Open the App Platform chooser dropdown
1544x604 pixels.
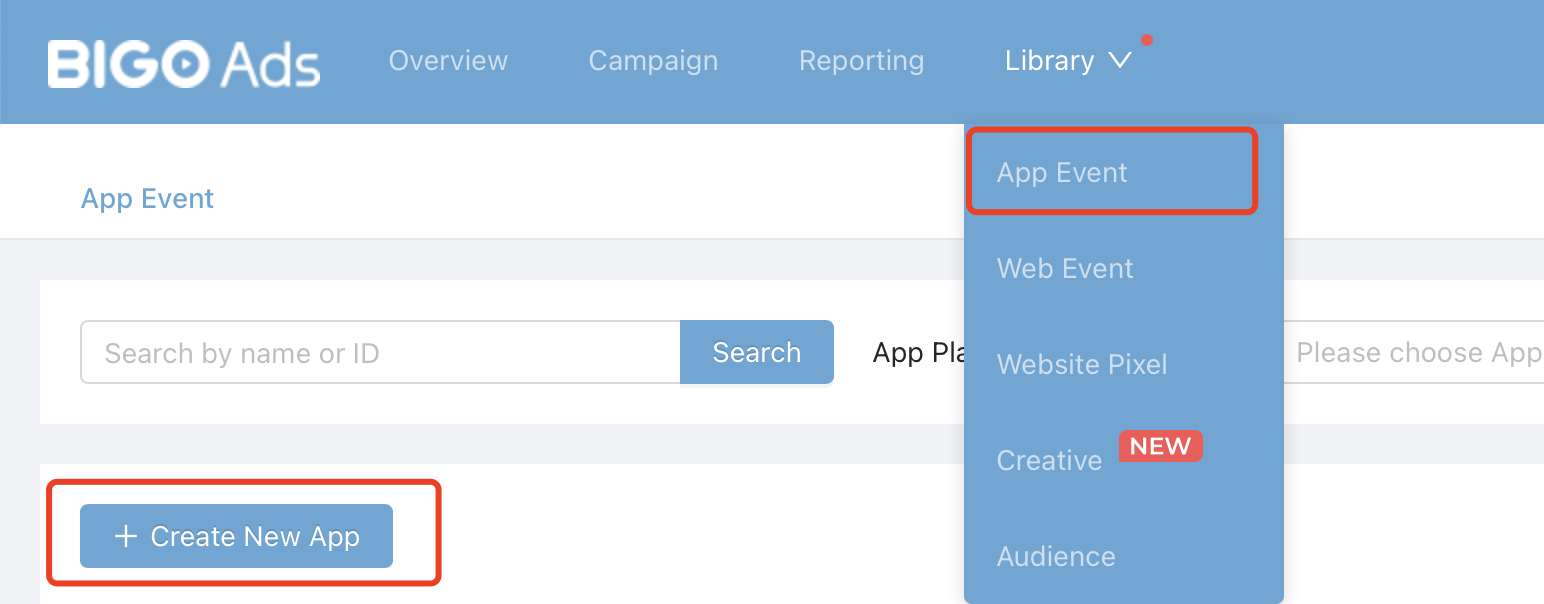pos(1415,353)
